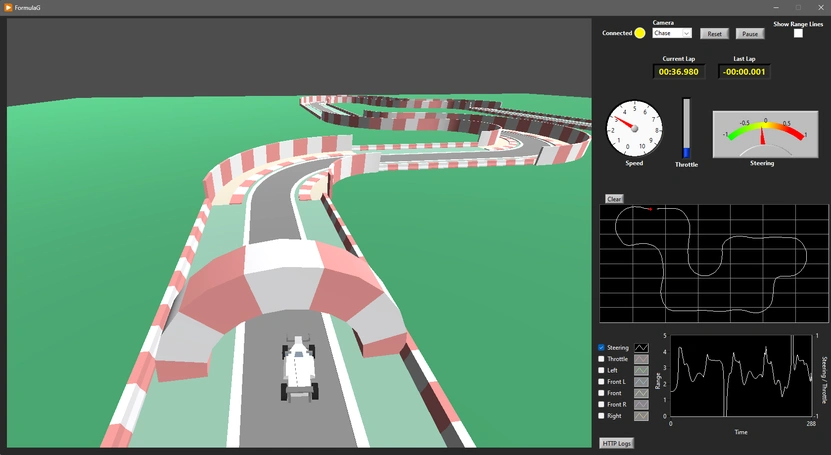Click the Throttle line style icon
This screenshot has height=455, width=831.
(x=641, y=359)
